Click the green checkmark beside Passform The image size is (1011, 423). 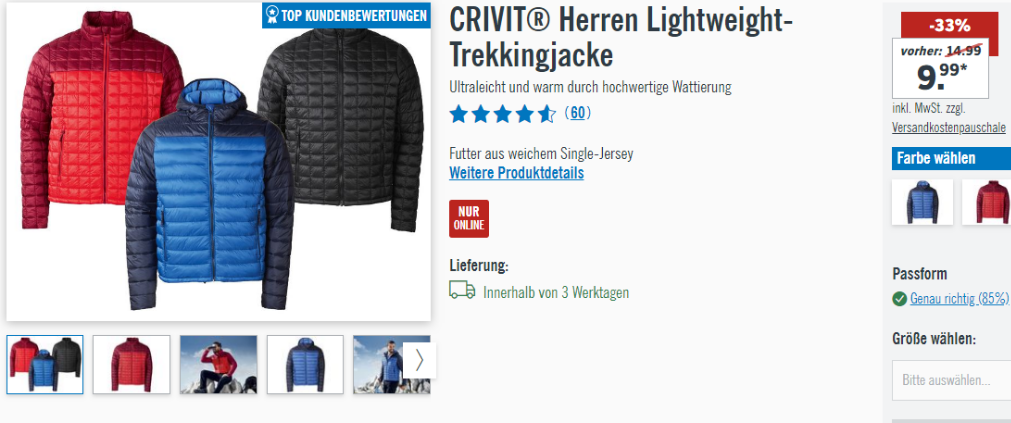(x=899, y=299)
